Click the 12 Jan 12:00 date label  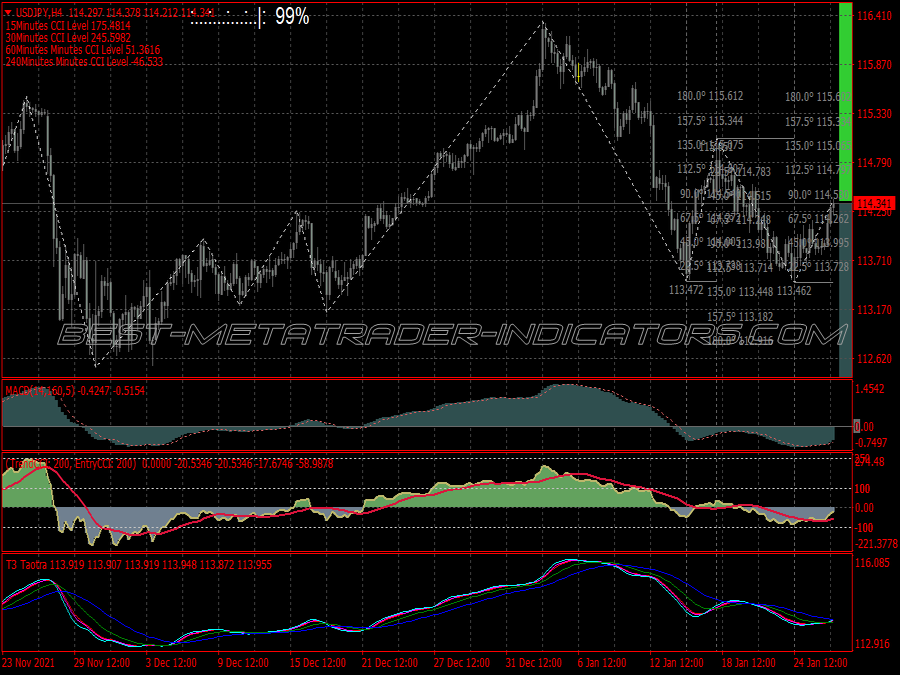[x=677, y=662]
